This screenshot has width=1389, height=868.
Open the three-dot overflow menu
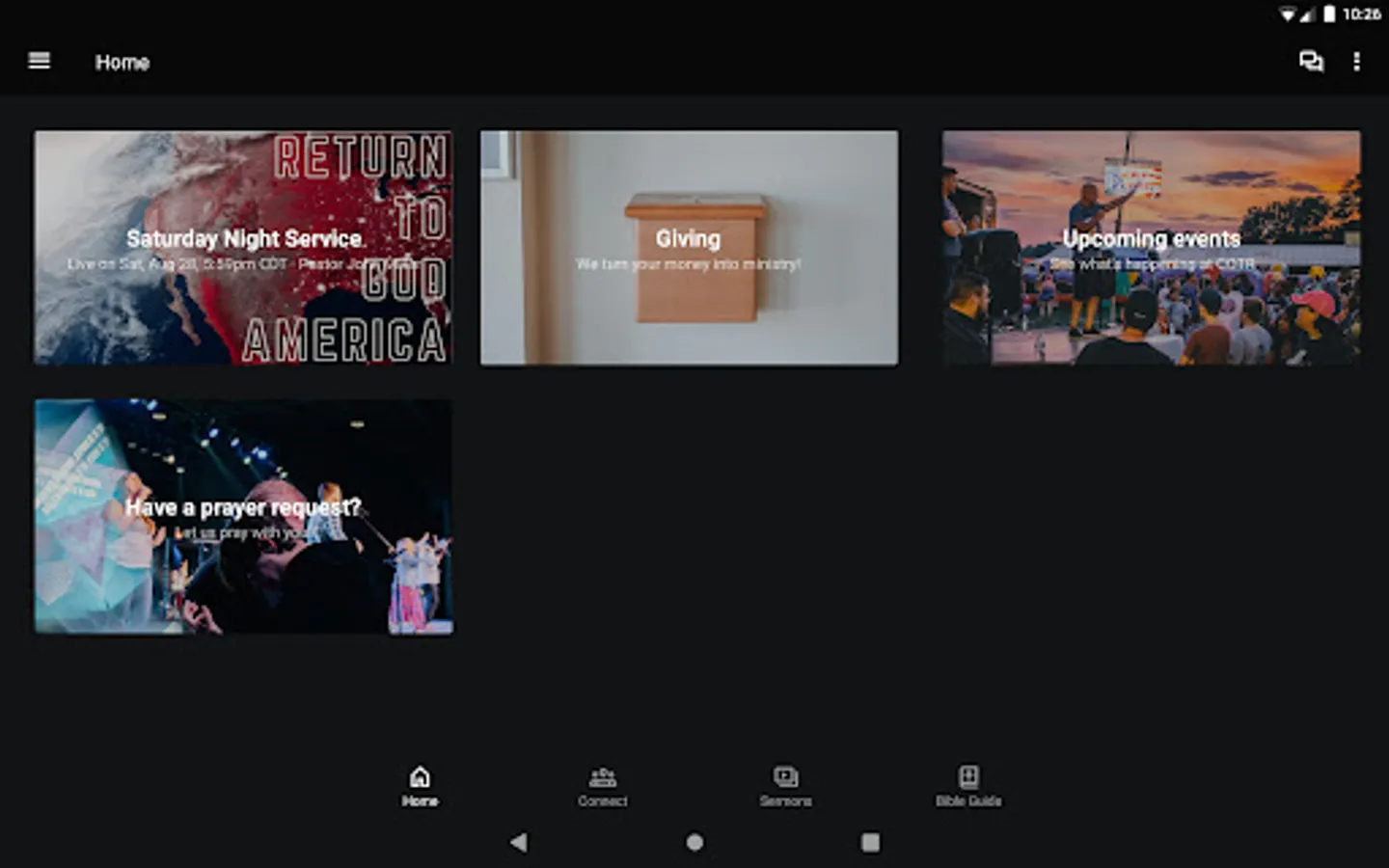pos(1356,62)
